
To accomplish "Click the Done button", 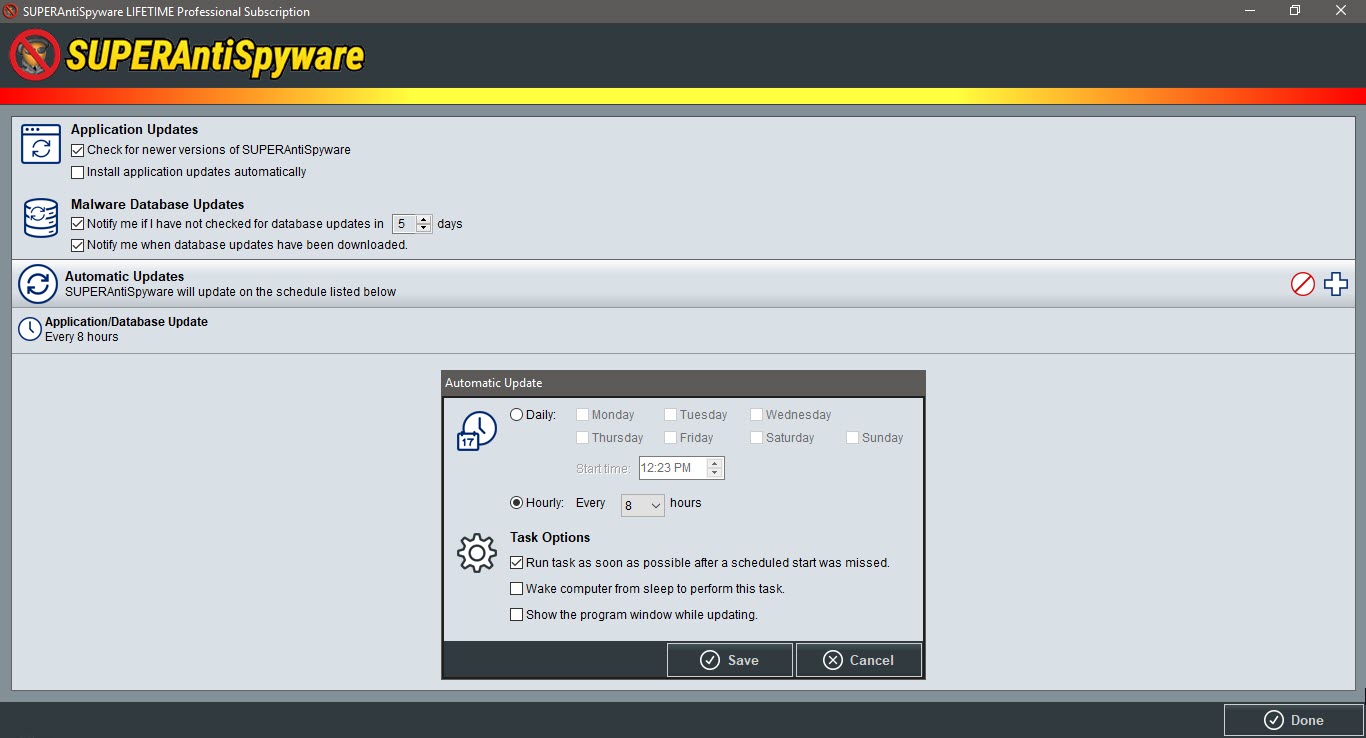I will (1294, 720).
